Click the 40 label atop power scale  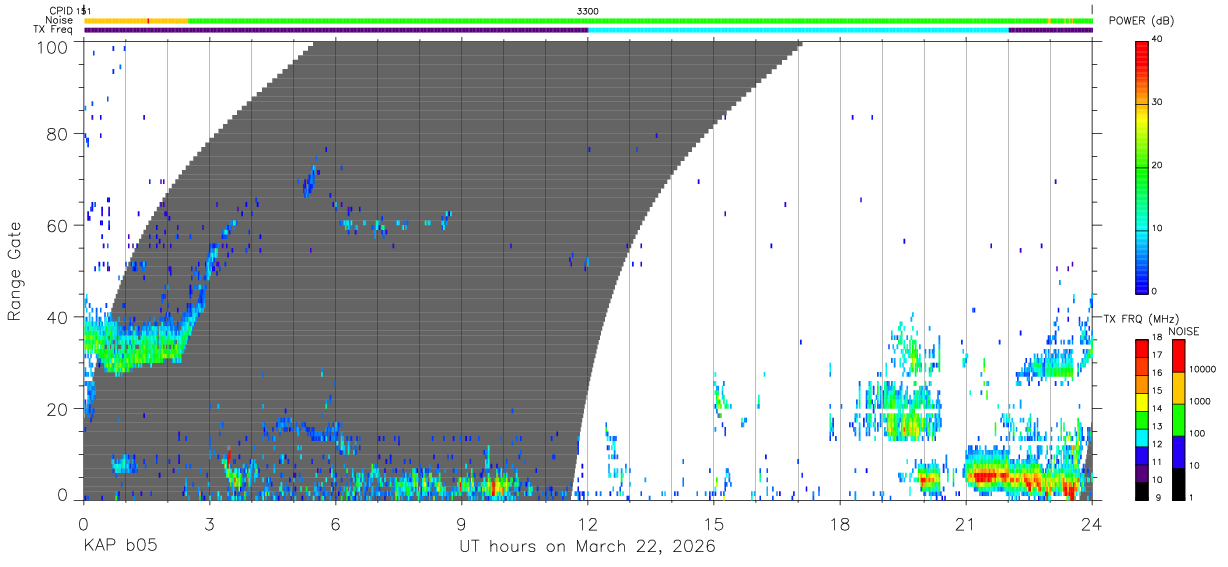click(x=1159, y=40)
